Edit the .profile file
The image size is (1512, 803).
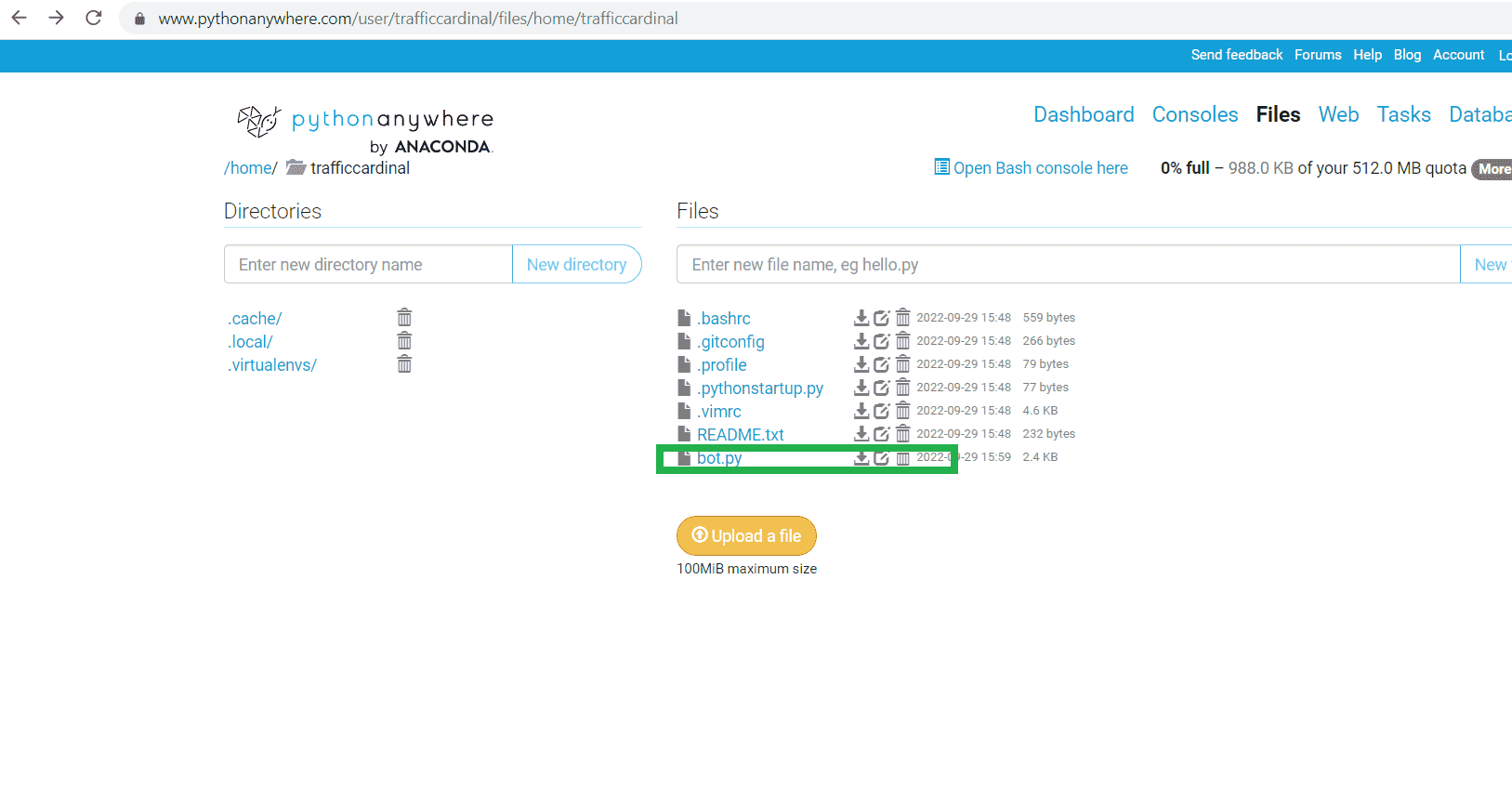tap(882, 364)
